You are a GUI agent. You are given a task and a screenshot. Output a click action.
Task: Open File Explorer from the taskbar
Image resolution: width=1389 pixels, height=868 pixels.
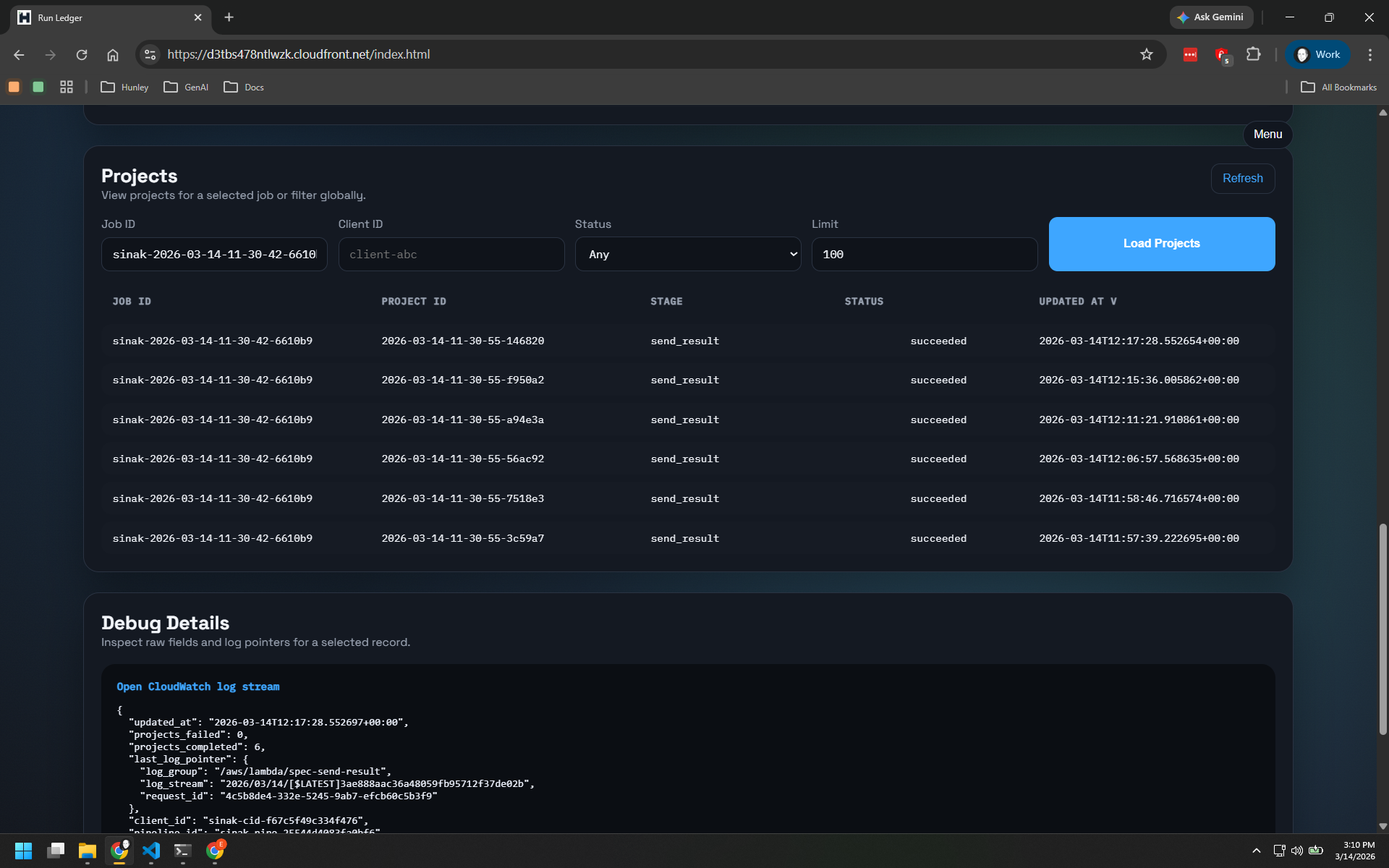point(88,851)
